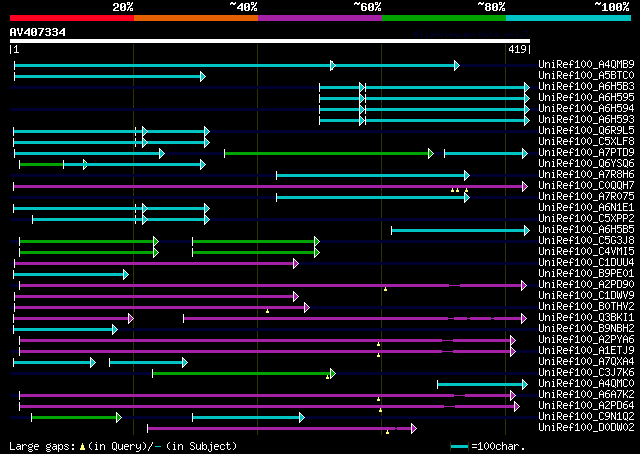Viewport: 640px width, 454px height.
Task: Click the UniRef100_B9NBH2 label
Action: pos(586,329)
